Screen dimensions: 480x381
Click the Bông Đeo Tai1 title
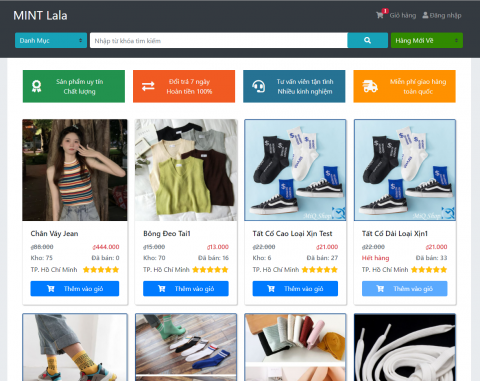167,233
